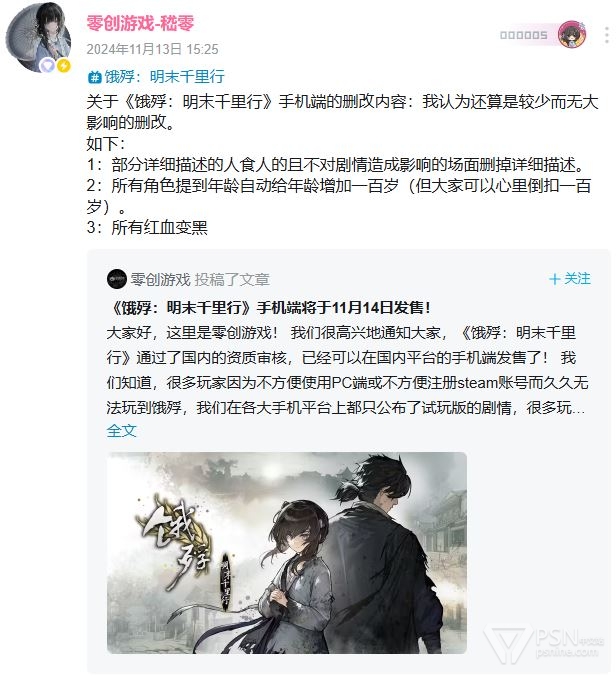The image size is (616, 676).
Task: Open the game cover artwork thumbnail
Action: [x=287, y=553]
